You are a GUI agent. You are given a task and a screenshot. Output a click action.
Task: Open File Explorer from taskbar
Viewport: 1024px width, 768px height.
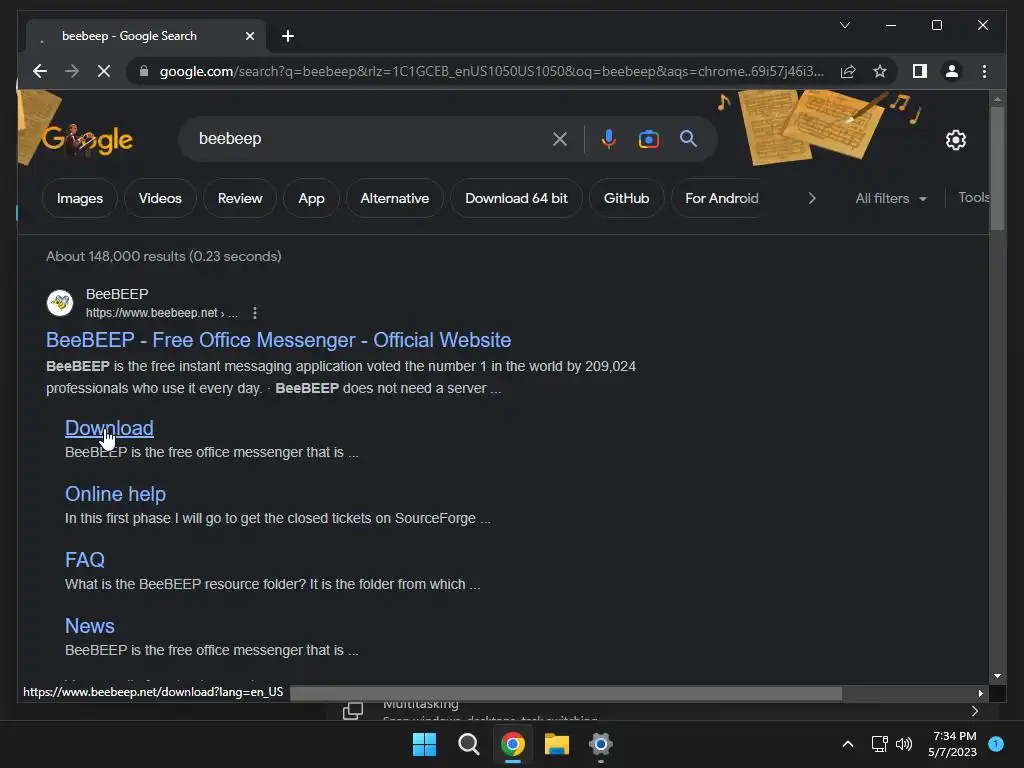click(x=556, y=744)
